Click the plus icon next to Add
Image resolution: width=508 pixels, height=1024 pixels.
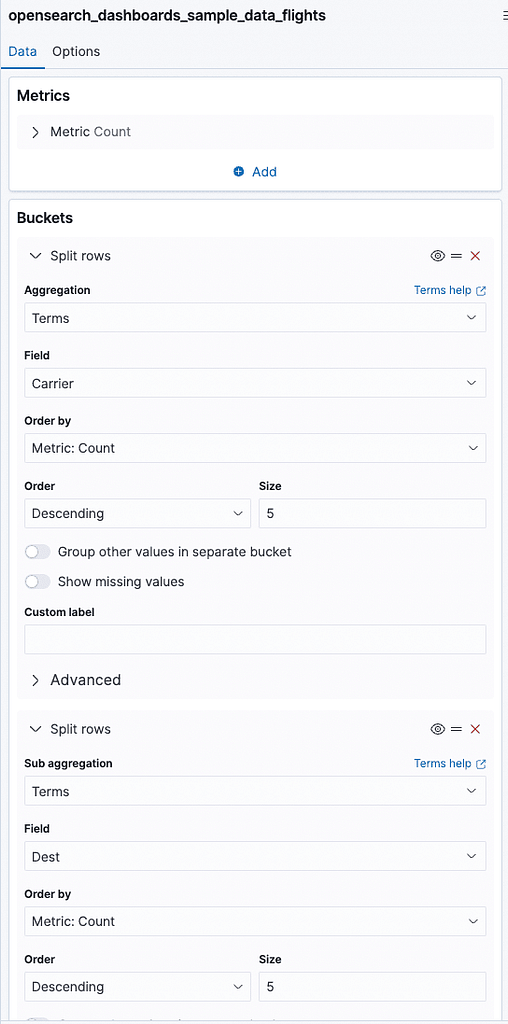click(238, 172)
